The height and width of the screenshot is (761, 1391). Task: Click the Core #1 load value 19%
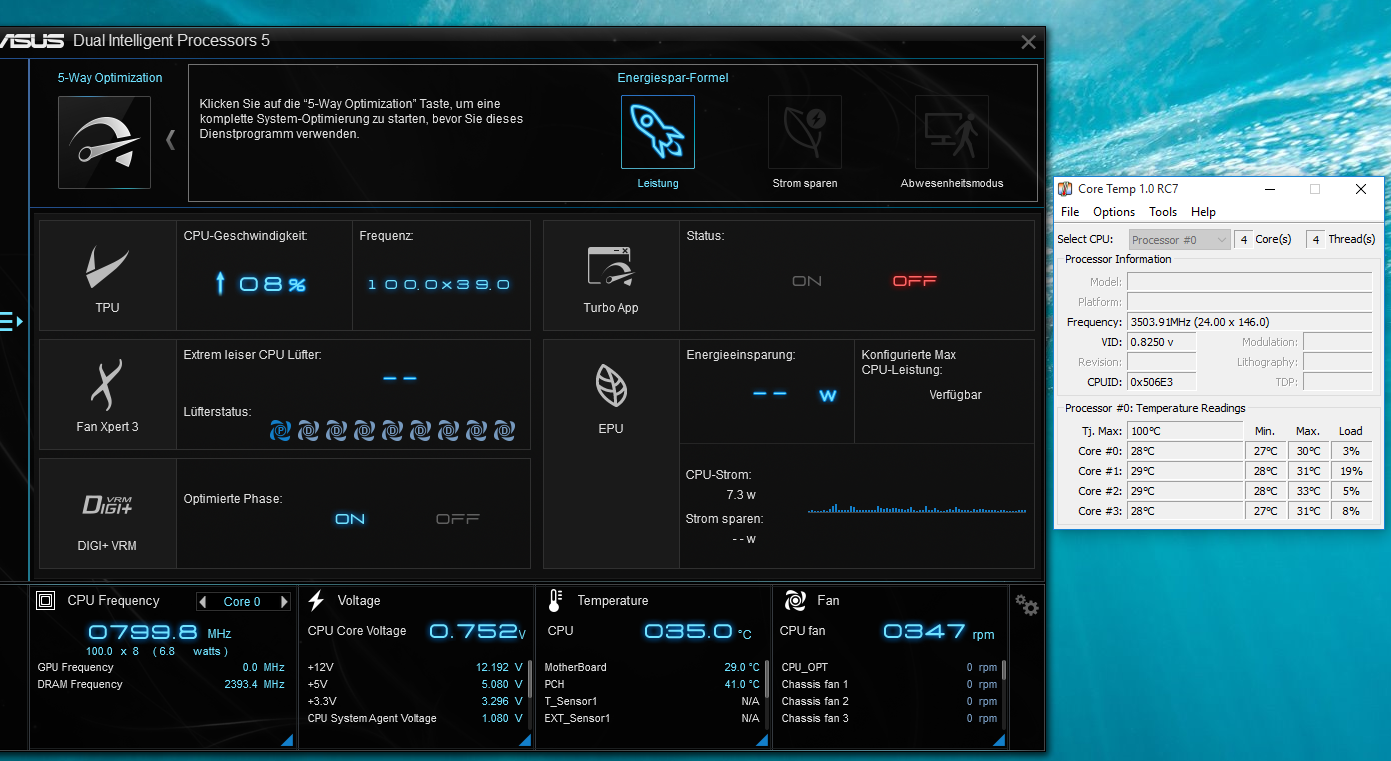(1351, 471)
